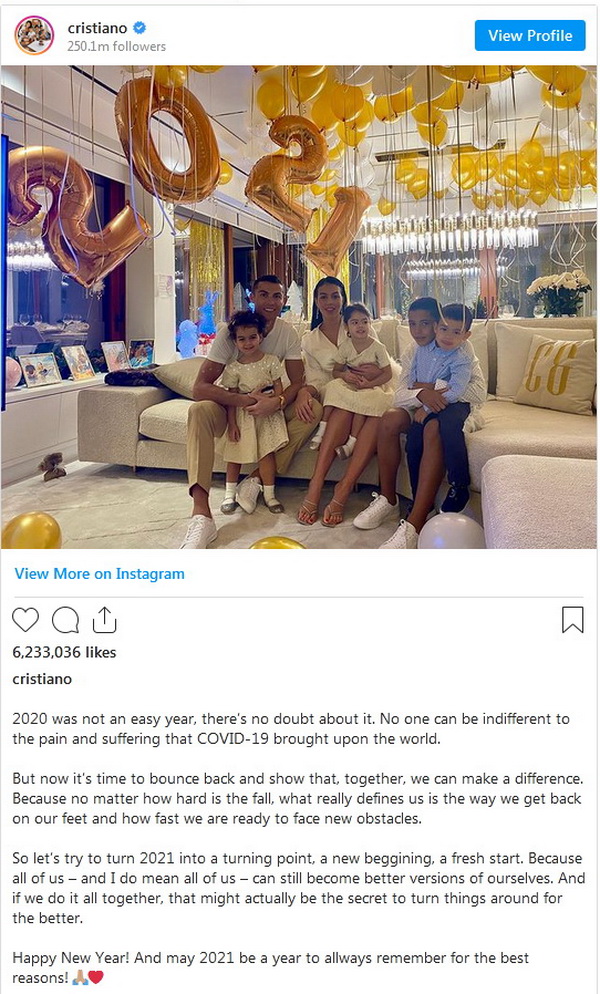The image size is (600, 994).
Task: Click the gold CG monogram pillow
Action: [556, 374]
